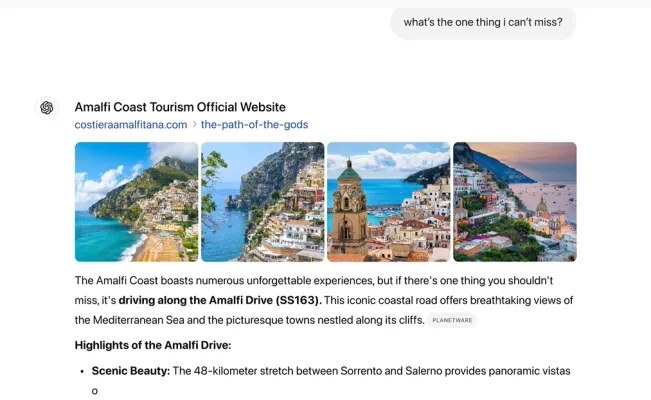
Task: Open the third photo showing bell tower
Action: (388, 201)
